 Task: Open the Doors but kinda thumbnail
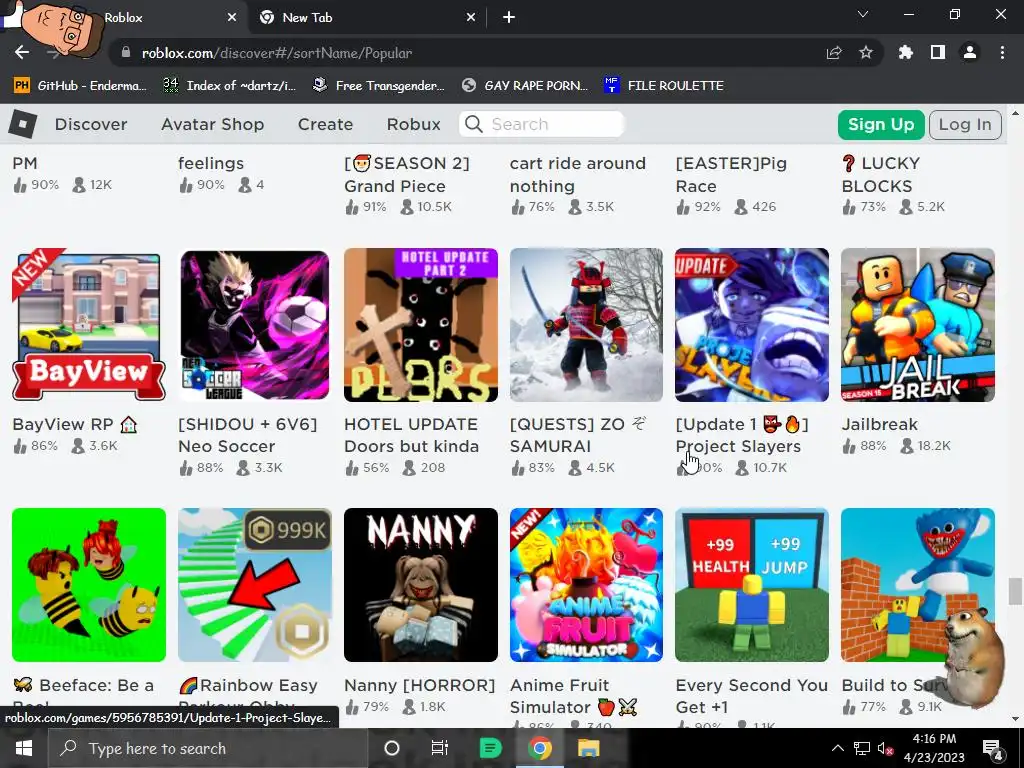[421, 325]
